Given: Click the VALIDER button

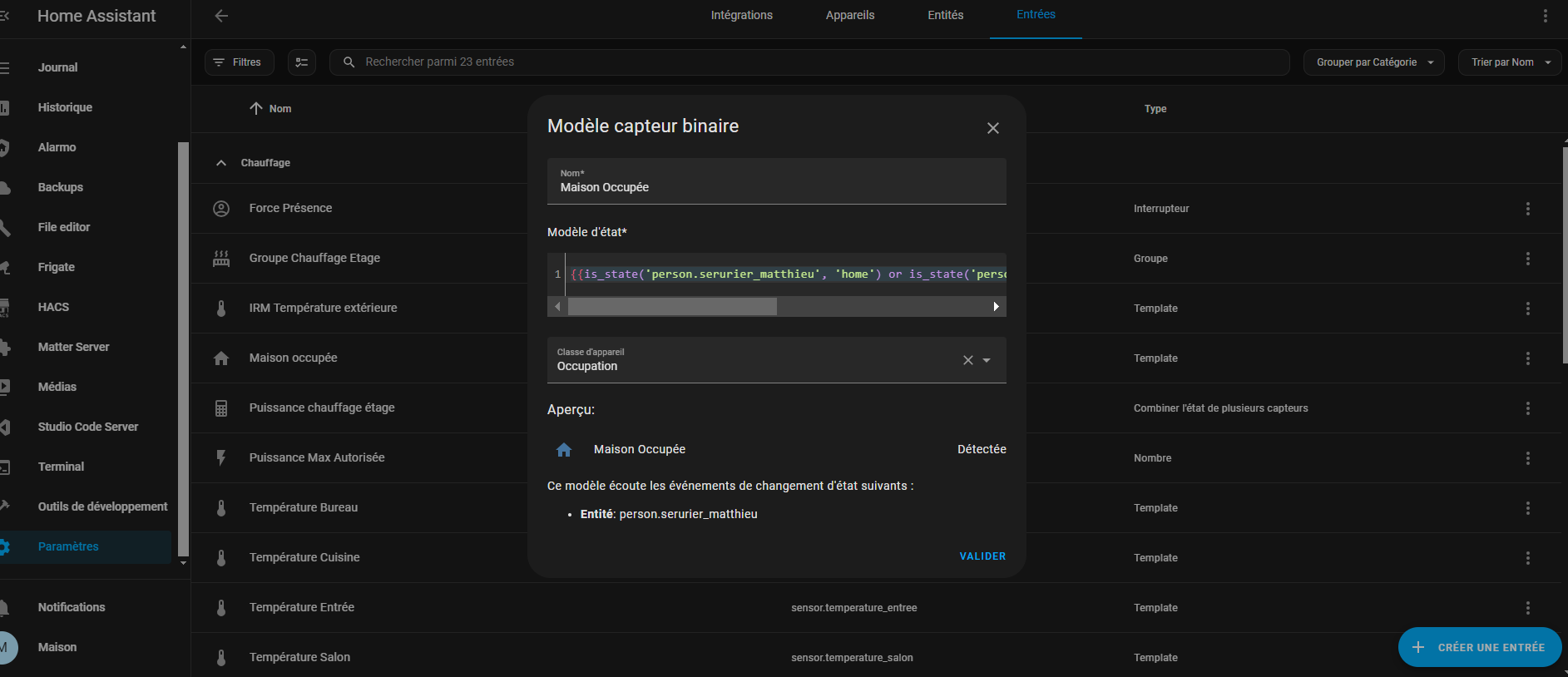Looking at the screenshot, I should point(982,556).
